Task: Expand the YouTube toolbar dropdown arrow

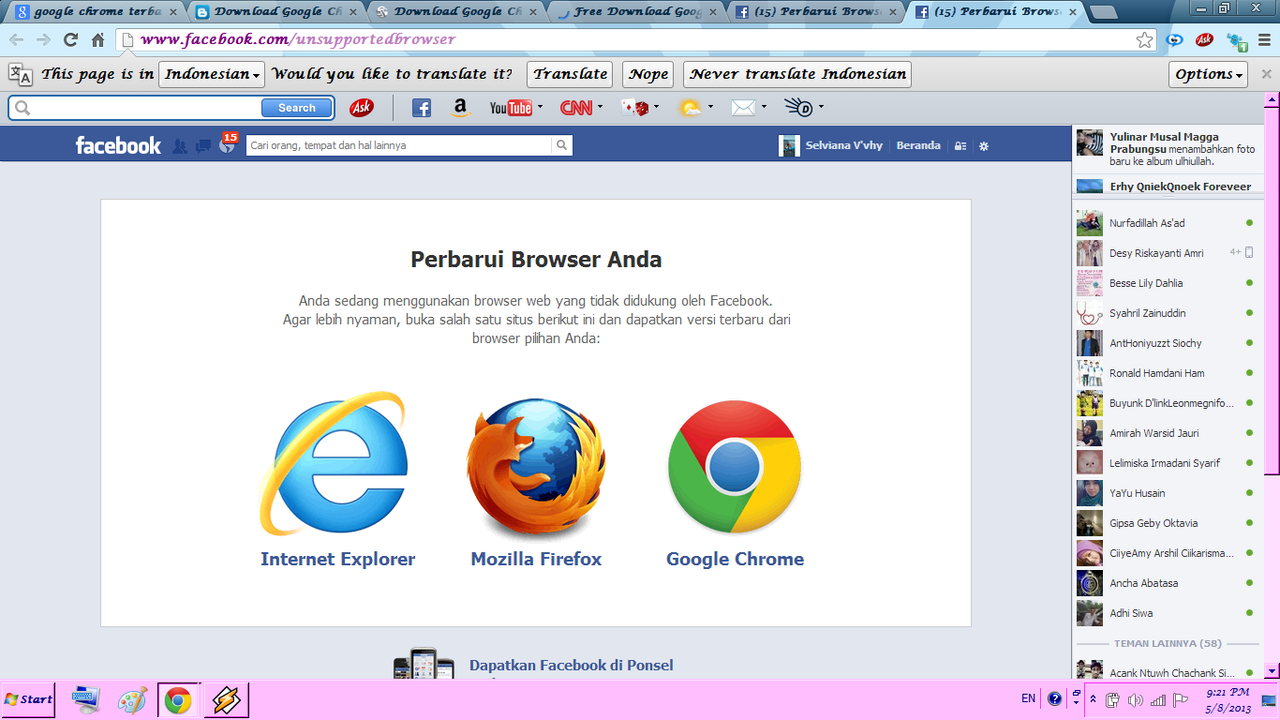Action: pos(540,106)
